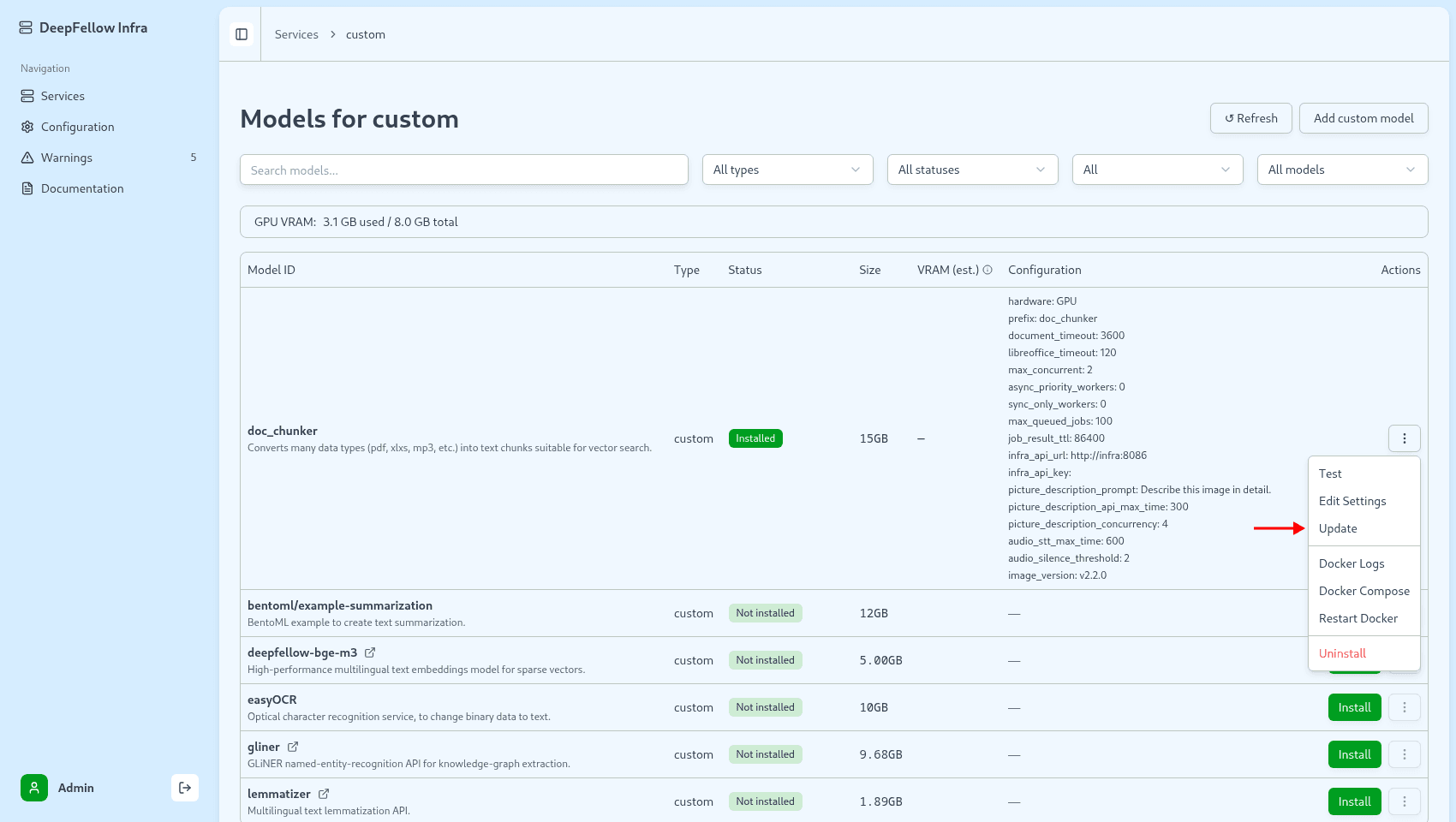The height and width of the screenshot is (822, 1456).
Task: Open Warnings in the navigation sidebar
Action: (110, 158)
